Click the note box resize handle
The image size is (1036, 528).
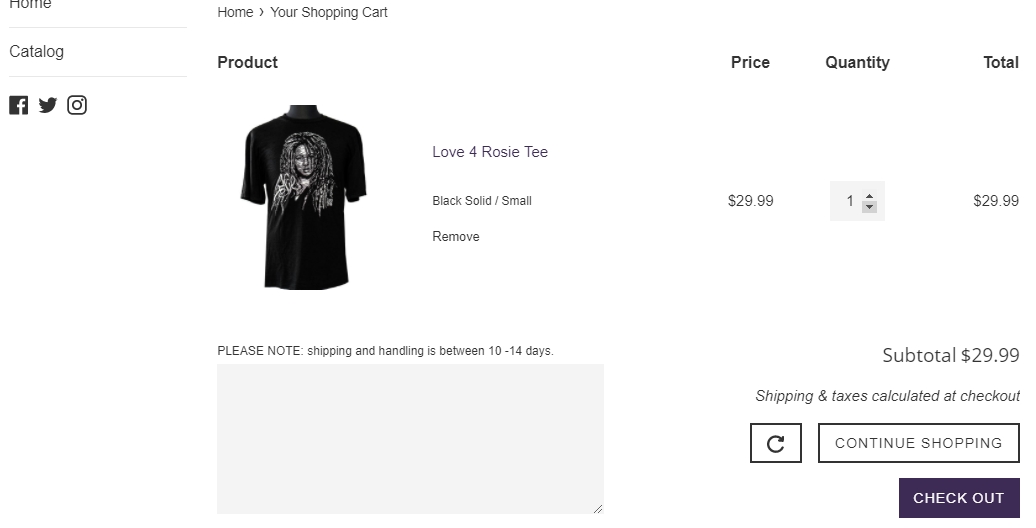[x=598, y=508]
